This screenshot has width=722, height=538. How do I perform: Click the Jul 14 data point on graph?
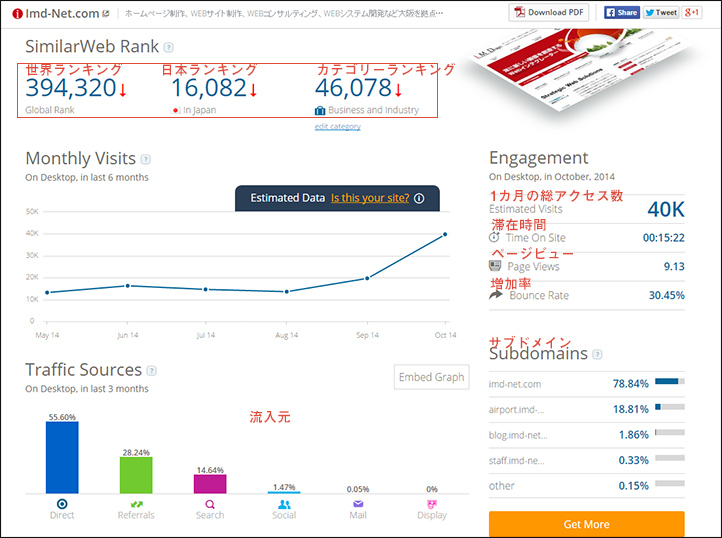[205, 289]
